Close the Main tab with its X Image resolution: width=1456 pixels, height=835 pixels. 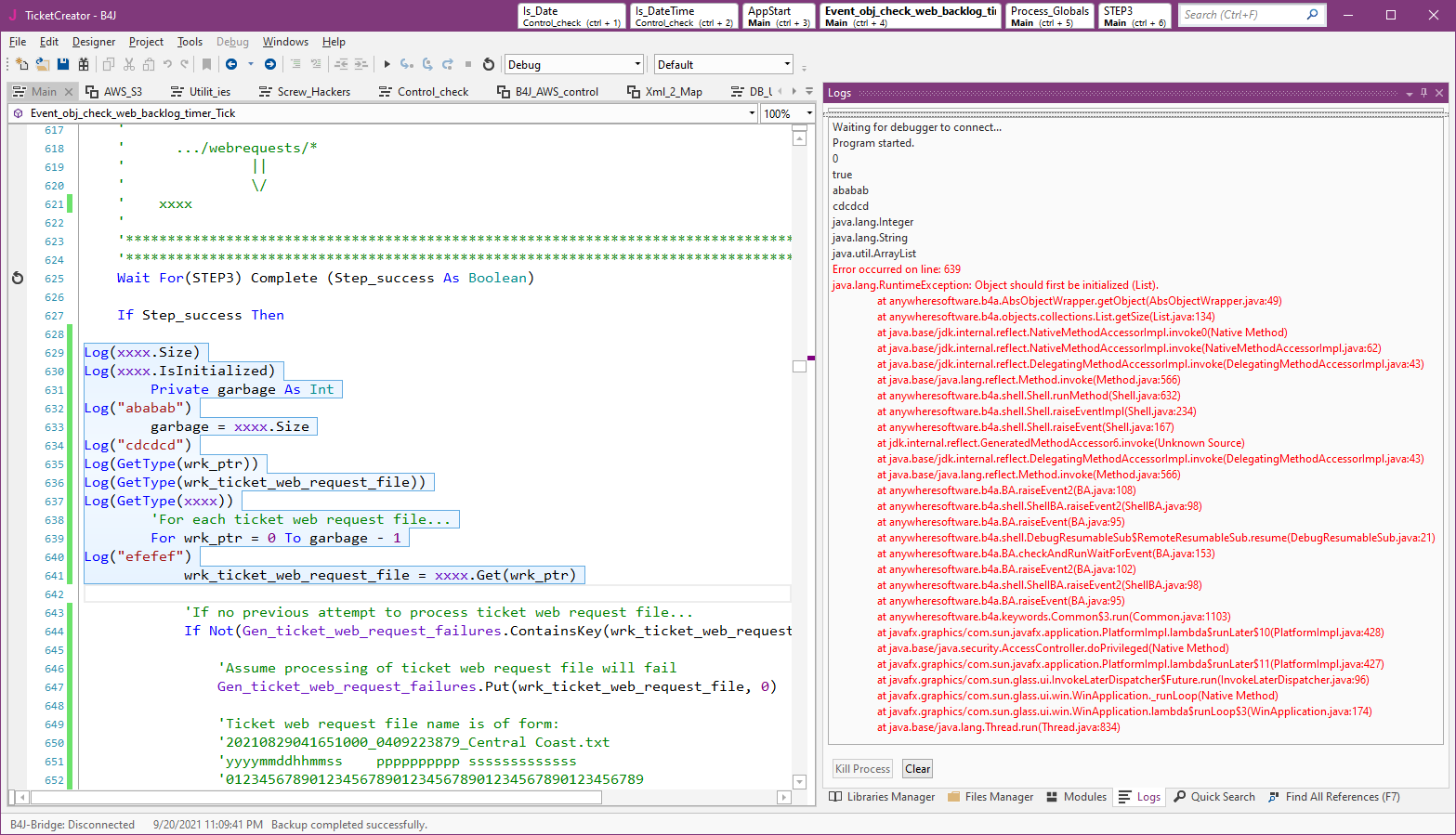click(69, 92)
